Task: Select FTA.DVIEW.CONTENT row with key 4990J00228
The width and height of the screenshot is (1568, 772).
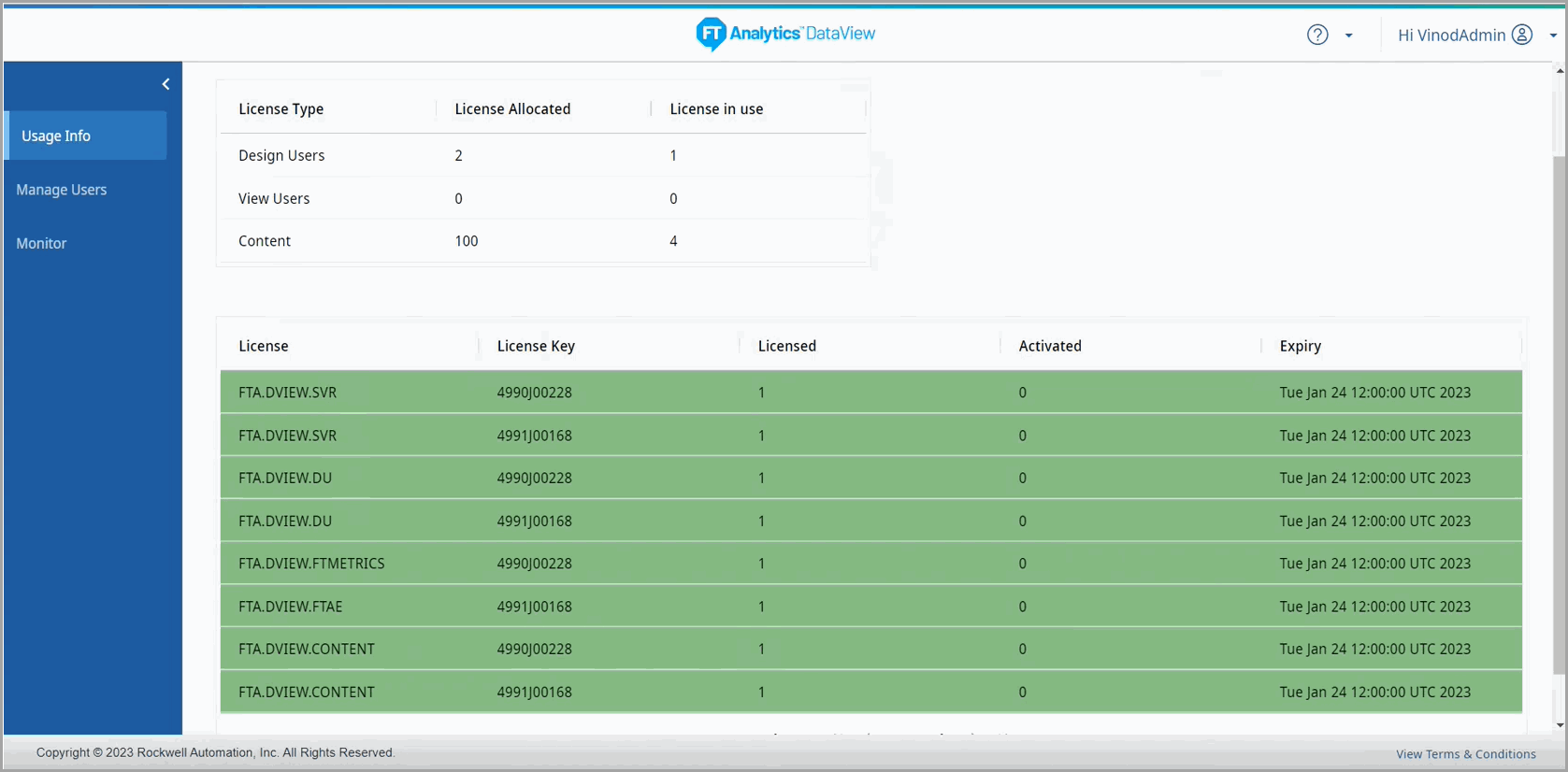Action: (871, 649)
